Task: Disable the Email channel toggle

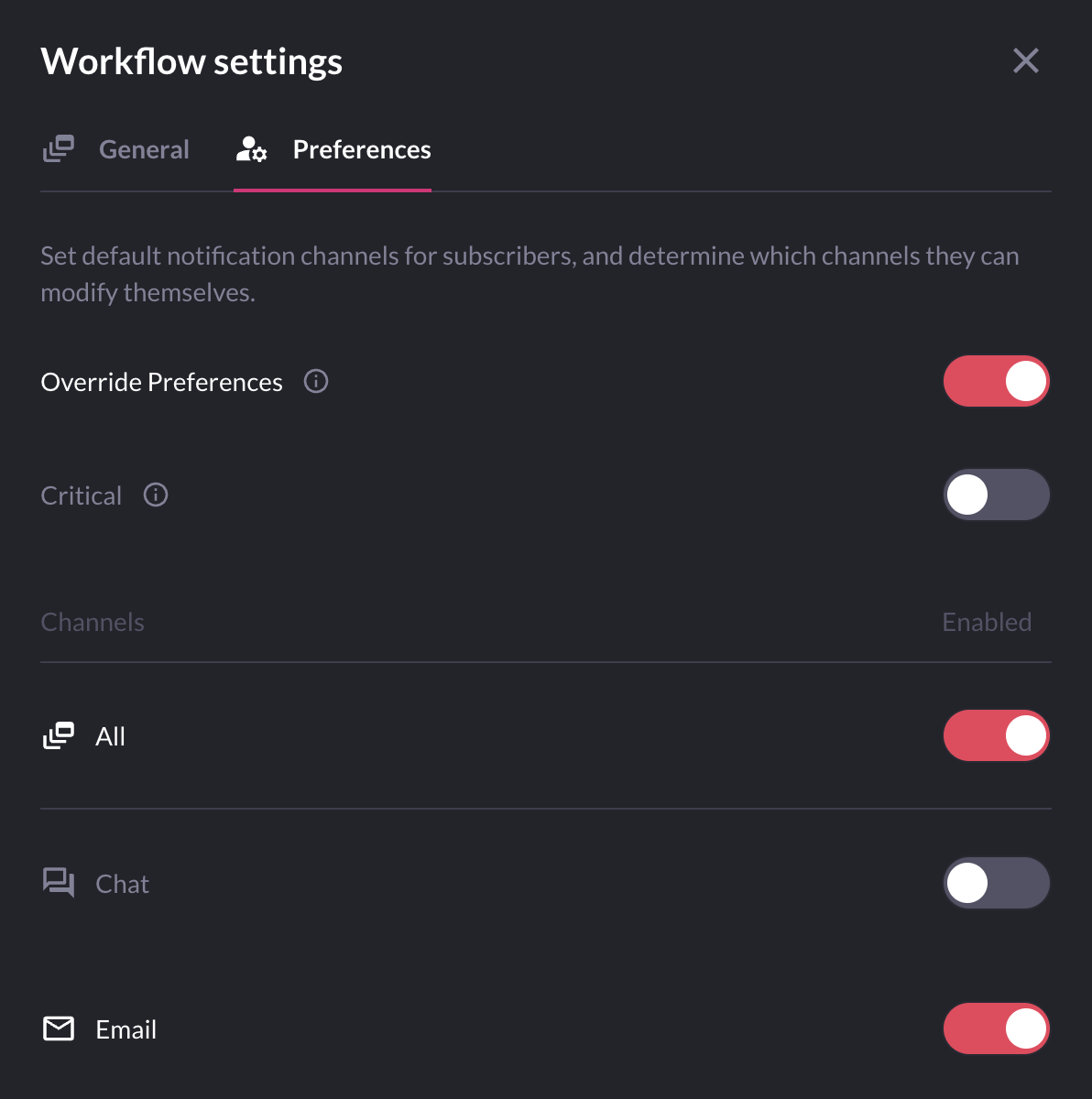Action: [997, 1028]
